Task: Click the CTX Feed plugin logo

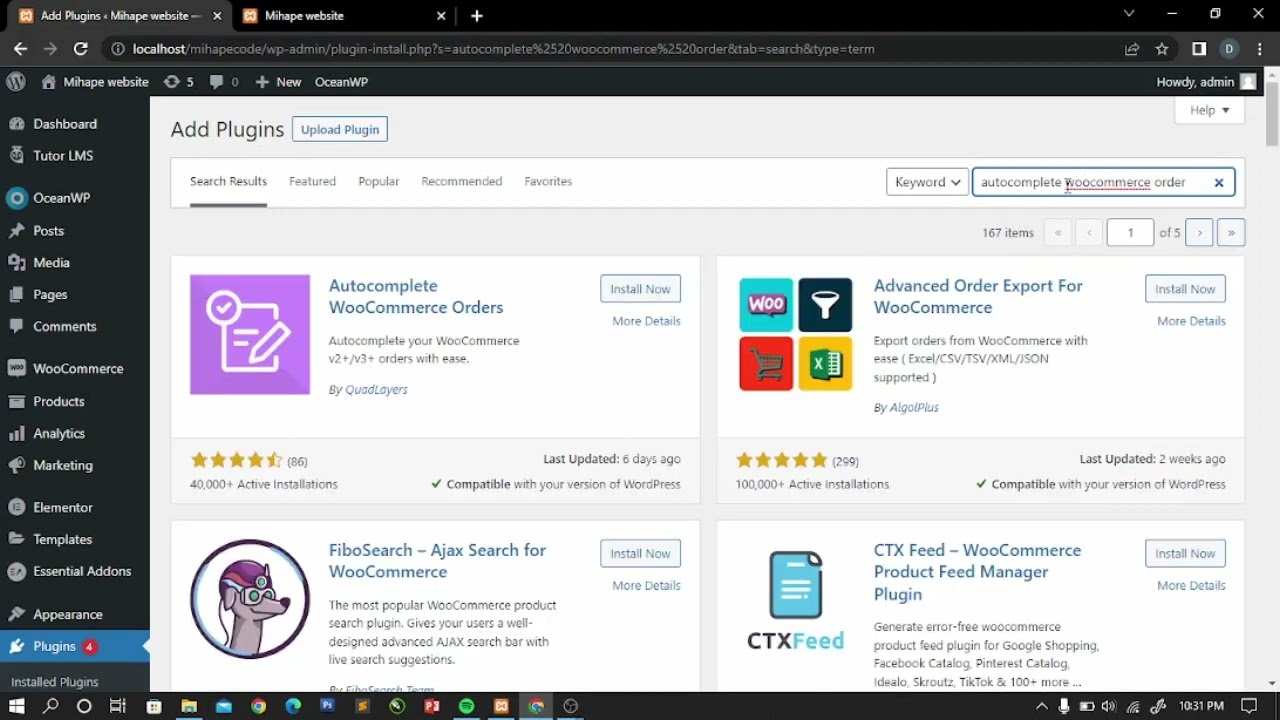Action: [796, 600]
